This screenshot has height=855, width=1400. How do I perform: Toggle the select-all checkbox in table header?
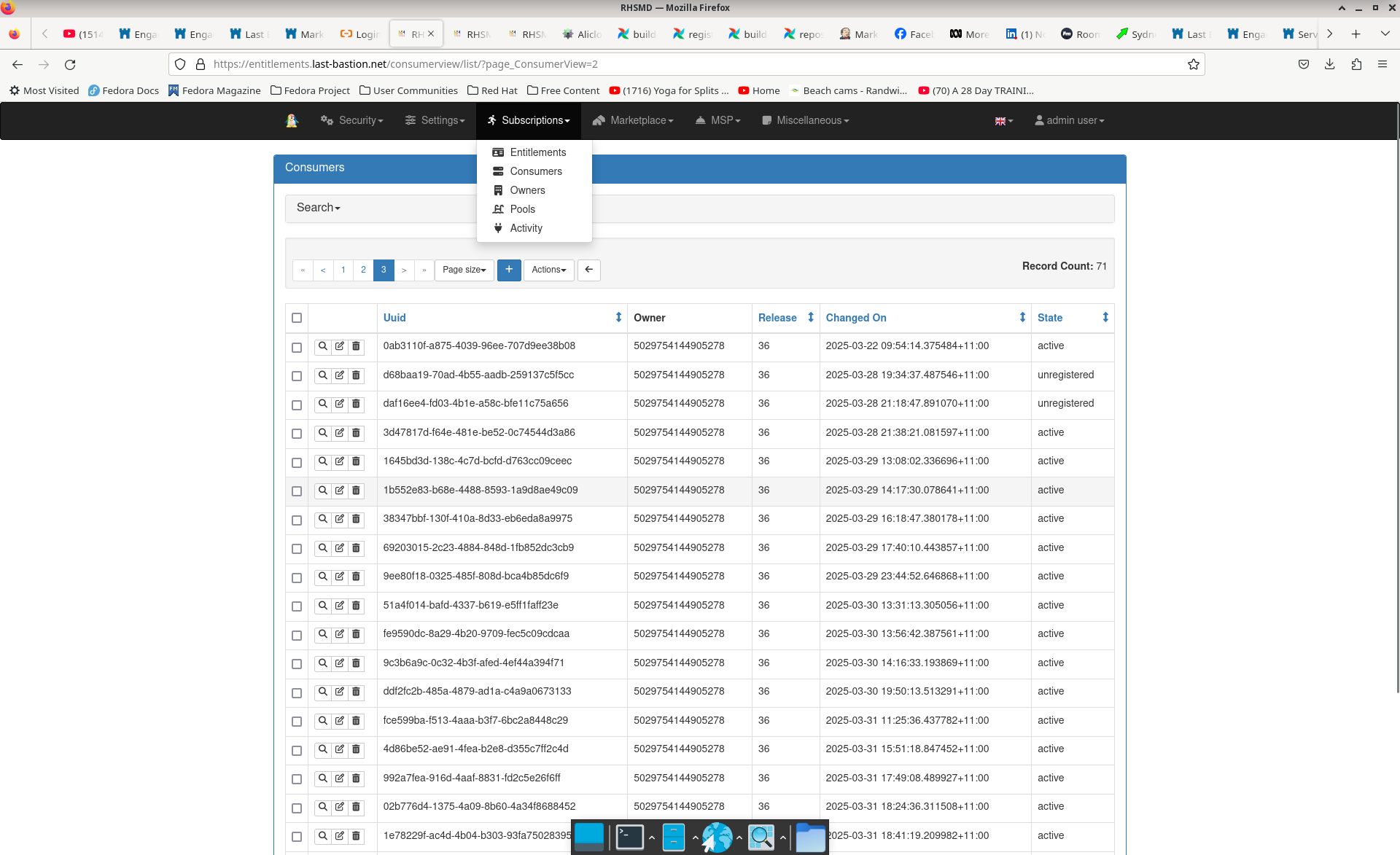point(297,318)
